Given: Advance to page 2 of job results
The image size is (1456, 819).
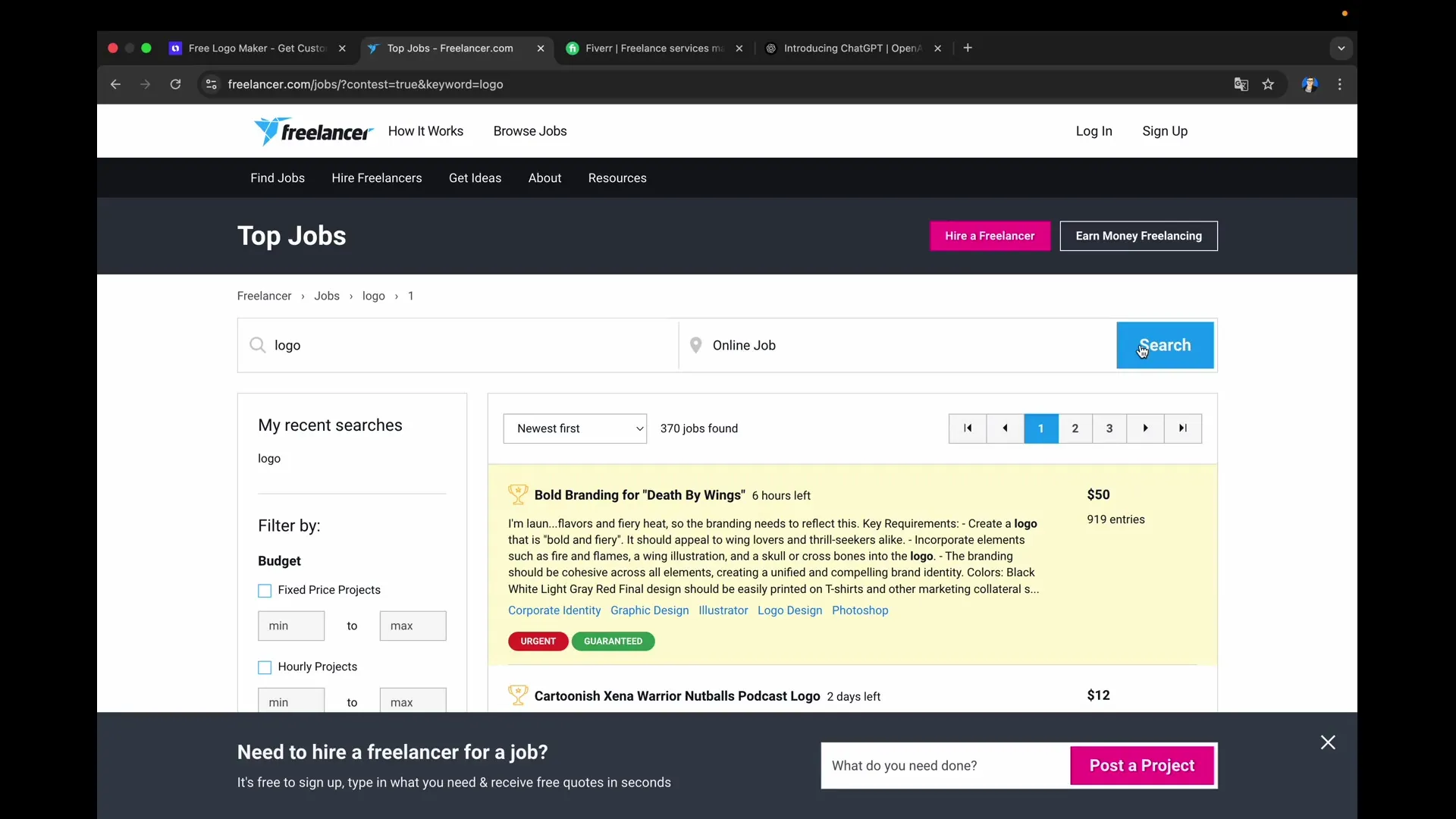Looking at the screenshot, I should [1075, 428].
